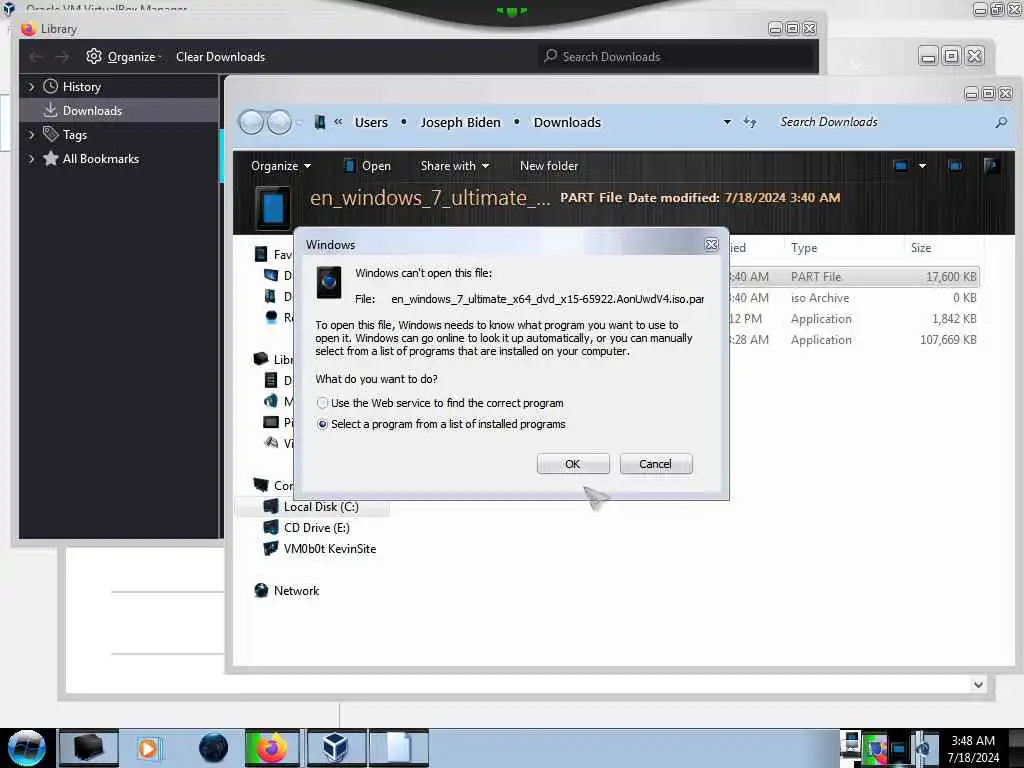Click Clear Downloads in Library window
The height and width of the screenshot is (768, 1024).
(x=220, y=57)
